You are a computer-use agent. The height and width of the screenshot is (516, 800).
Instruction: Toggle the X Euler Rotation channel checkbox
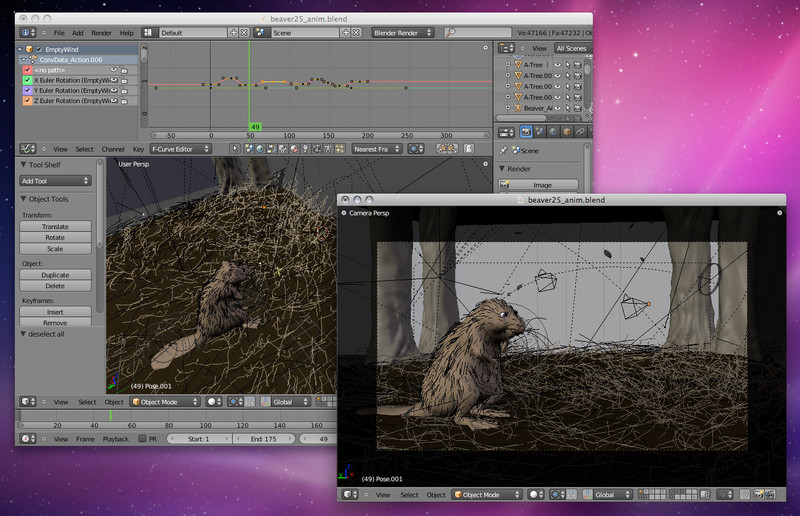[x=27, y=80]
